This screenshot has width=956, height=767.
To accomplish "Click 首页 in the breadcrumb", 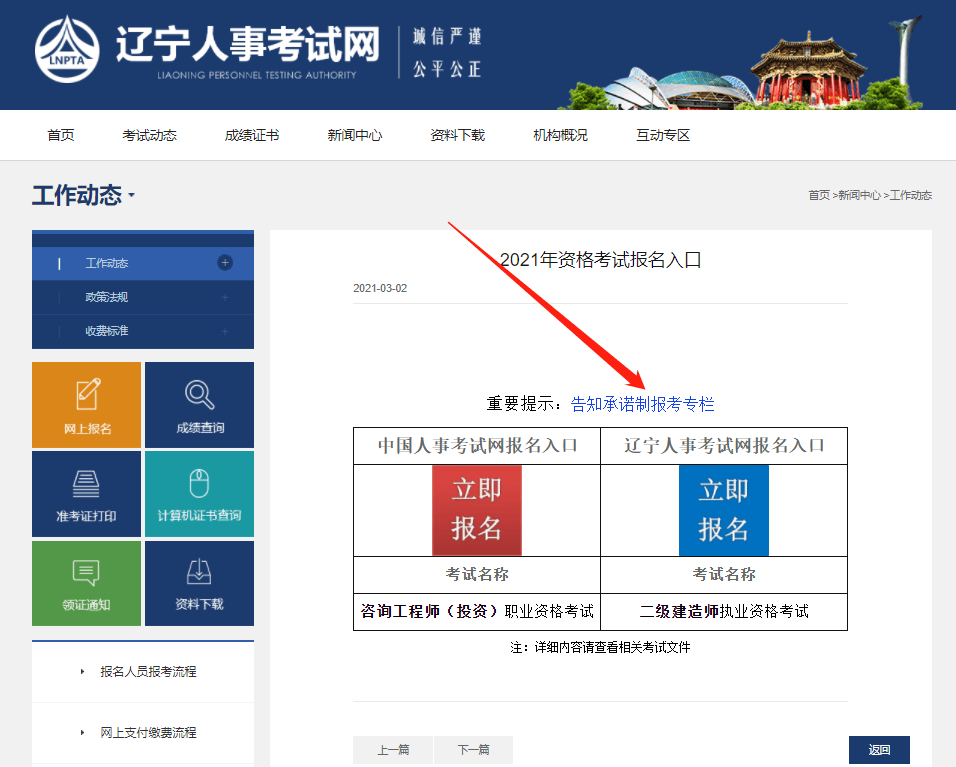I will [x=819, y=195].
